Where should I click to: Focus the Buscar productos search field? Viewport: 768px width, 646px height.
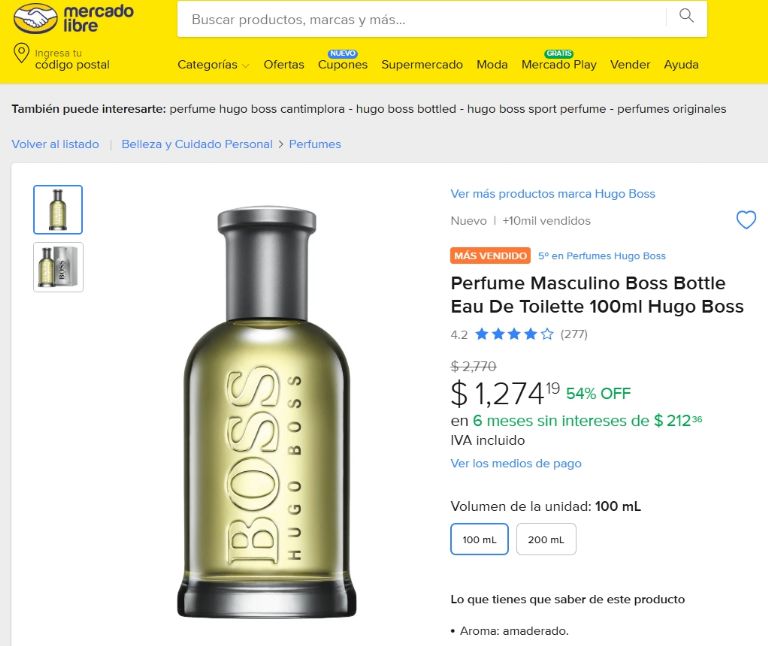click(420, 19)
